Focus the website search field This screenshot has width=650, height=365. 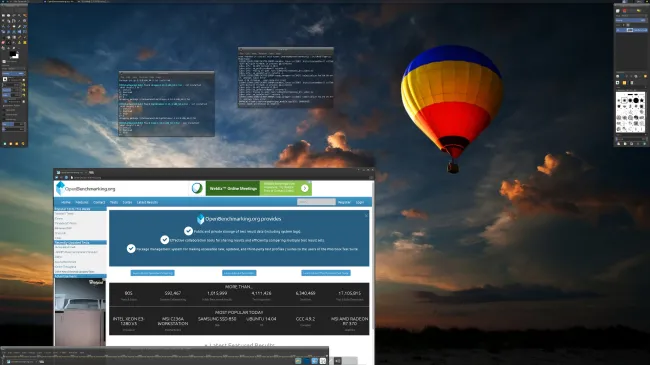(x=316, y=202)
